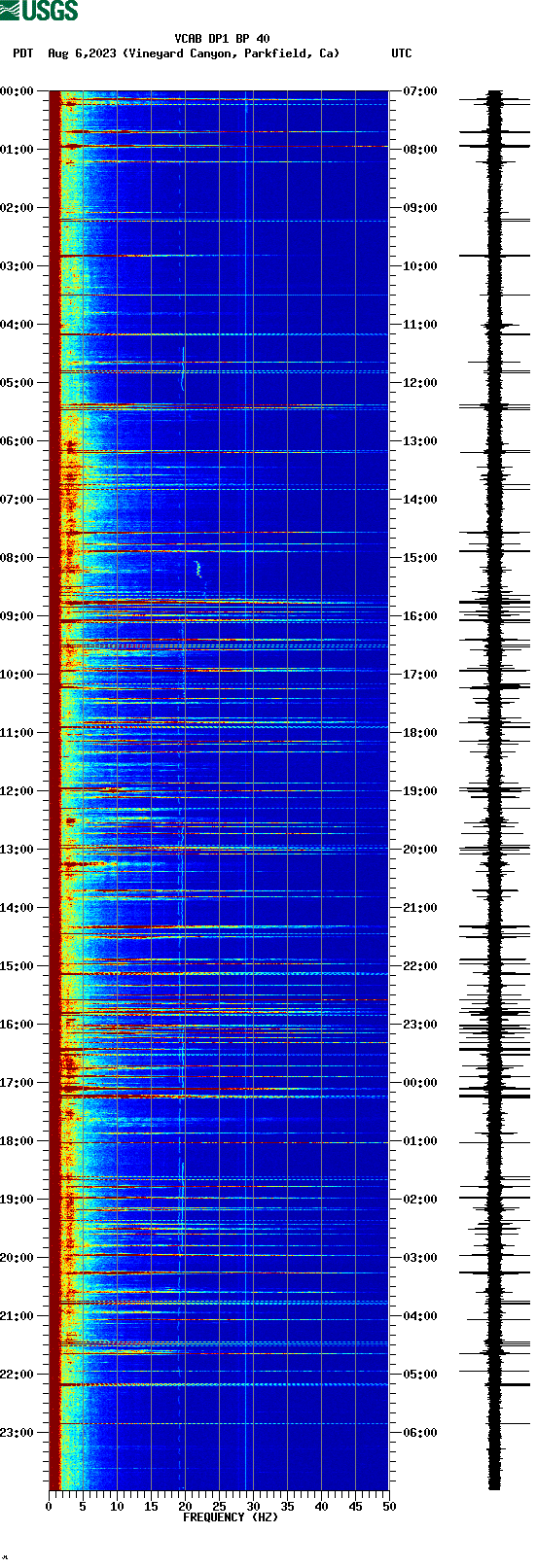Image resolution: width=537 pixels, height=1568 pixels.
Task: Click the 09:00 UTC label on right axis
Action: pos(420,208)
